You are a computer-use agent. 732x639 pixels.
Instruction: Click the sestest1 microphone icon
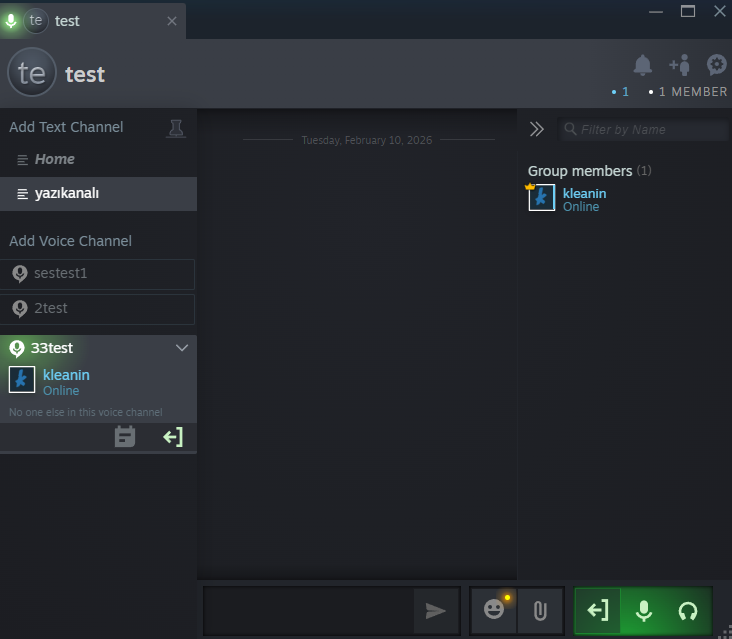(20, 274)
